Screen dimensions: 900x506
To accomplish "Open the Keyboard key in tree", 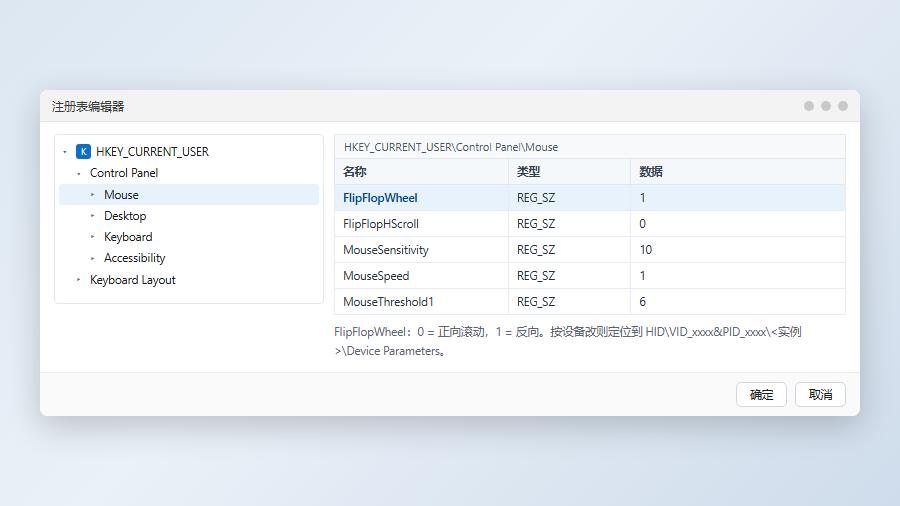I will click(128, 237).
